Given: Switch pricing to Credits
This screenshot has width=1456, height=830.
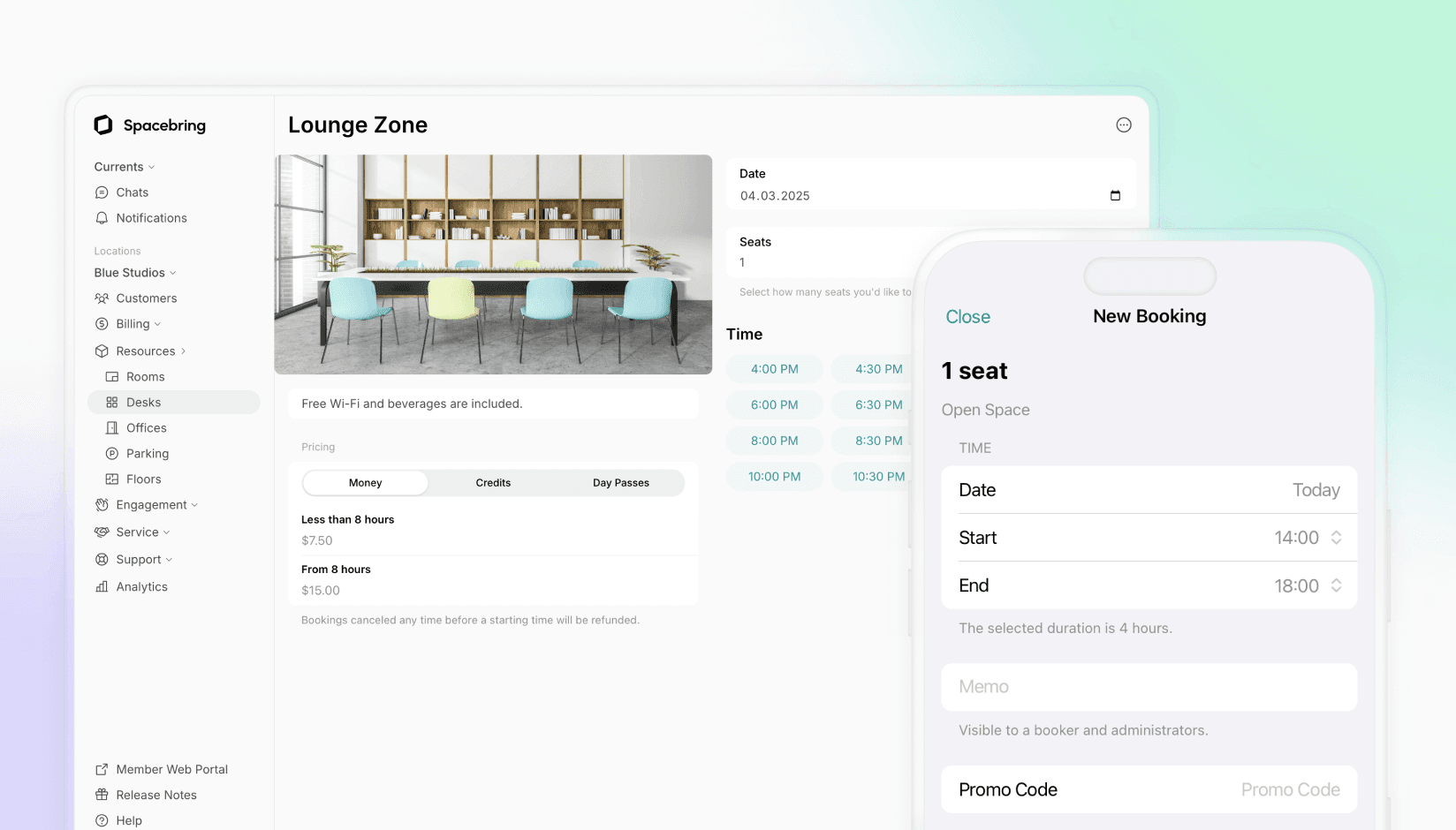Looking at the screenshot, I should 493,482.
